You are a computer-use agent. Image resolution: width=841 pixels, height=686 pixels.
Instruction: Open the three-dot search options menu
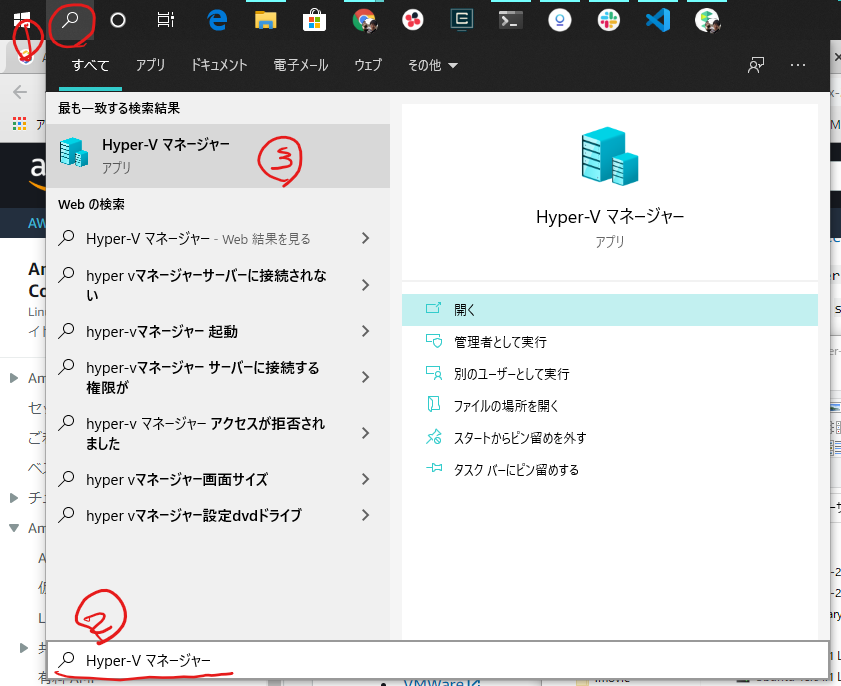pos(798,65)
